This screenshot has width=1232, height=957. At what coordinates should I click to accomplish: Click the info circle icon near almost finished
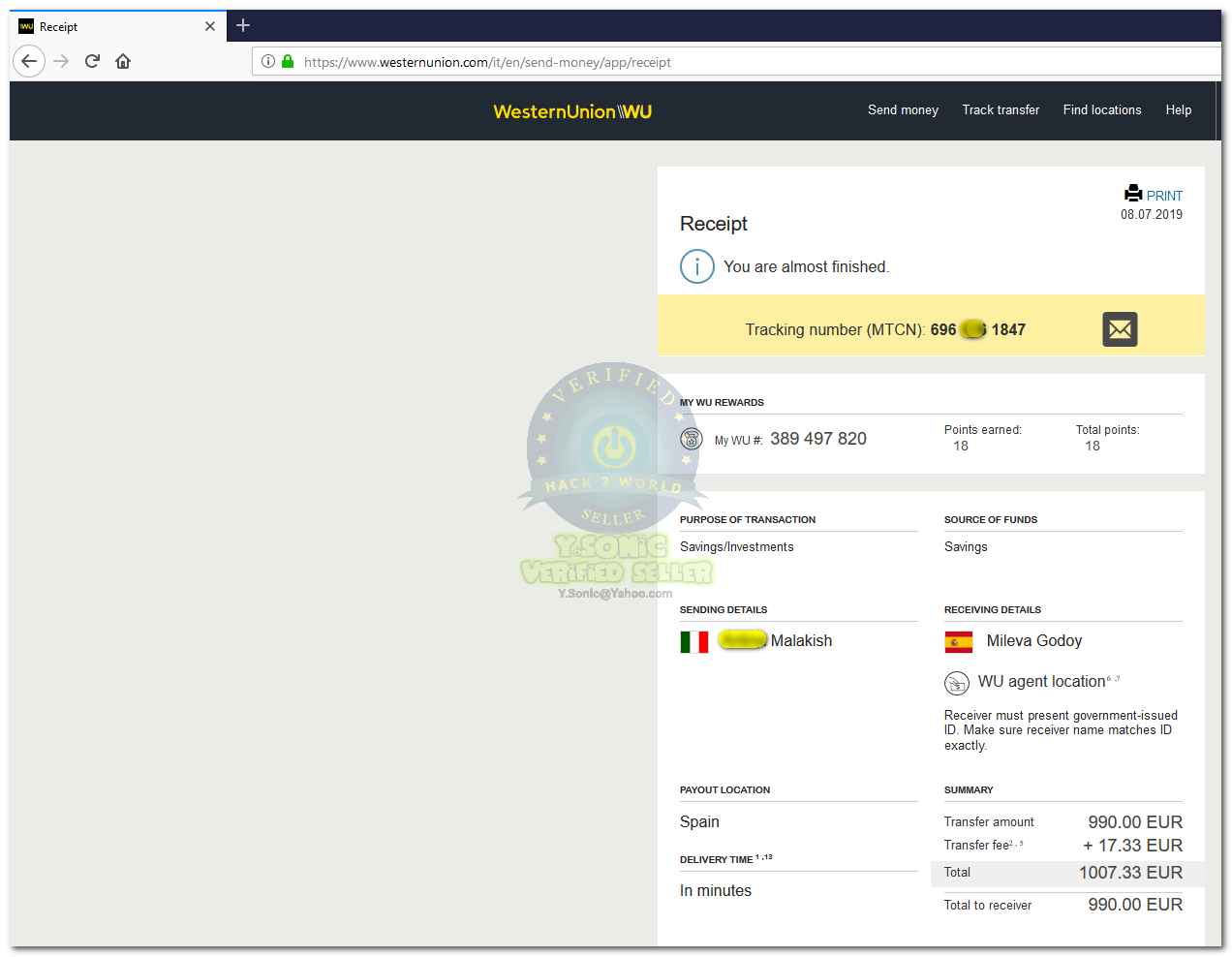(x=697, y=266)
